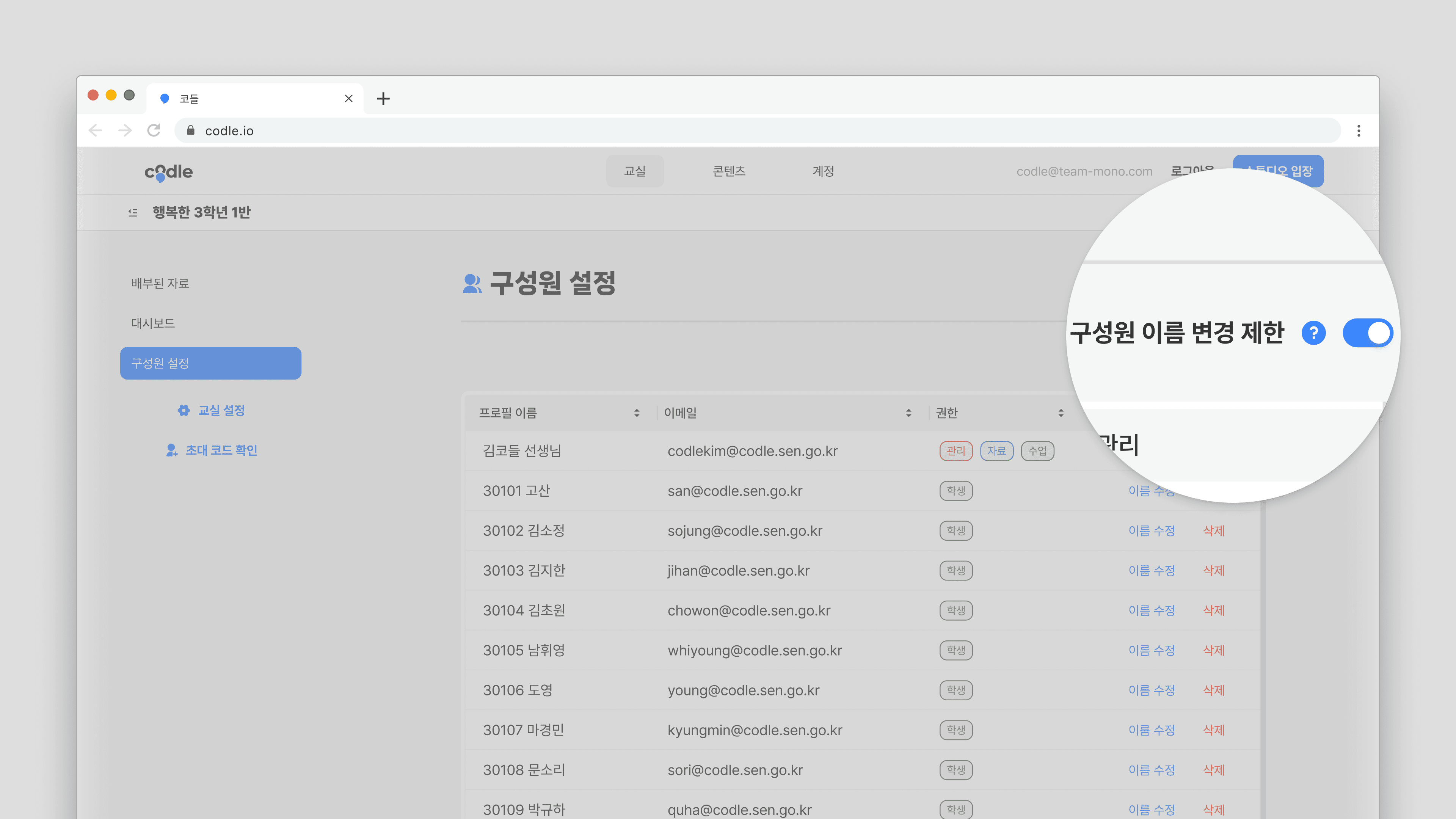Click 이름 수정 for 30105 남휘영
The width and height of the screenshot is (1456, 819).
(1152, 650)
